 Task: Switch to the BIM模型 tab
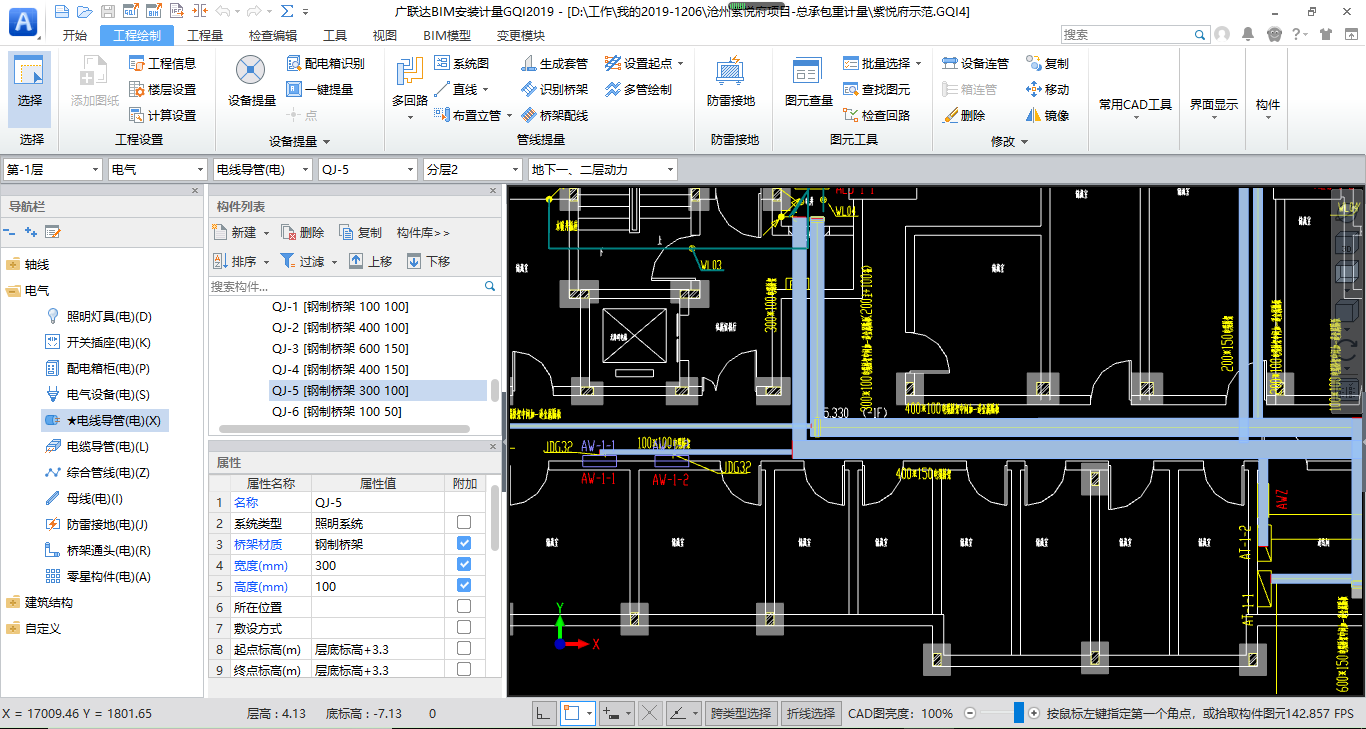tap(447, 35)
